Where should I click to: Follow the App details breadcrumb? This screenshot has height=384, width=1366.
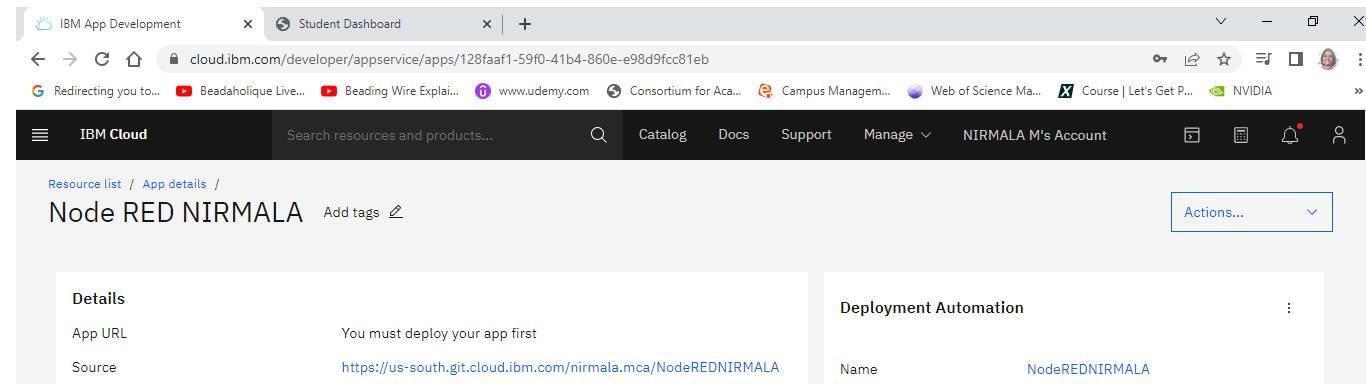click(174, 184)
